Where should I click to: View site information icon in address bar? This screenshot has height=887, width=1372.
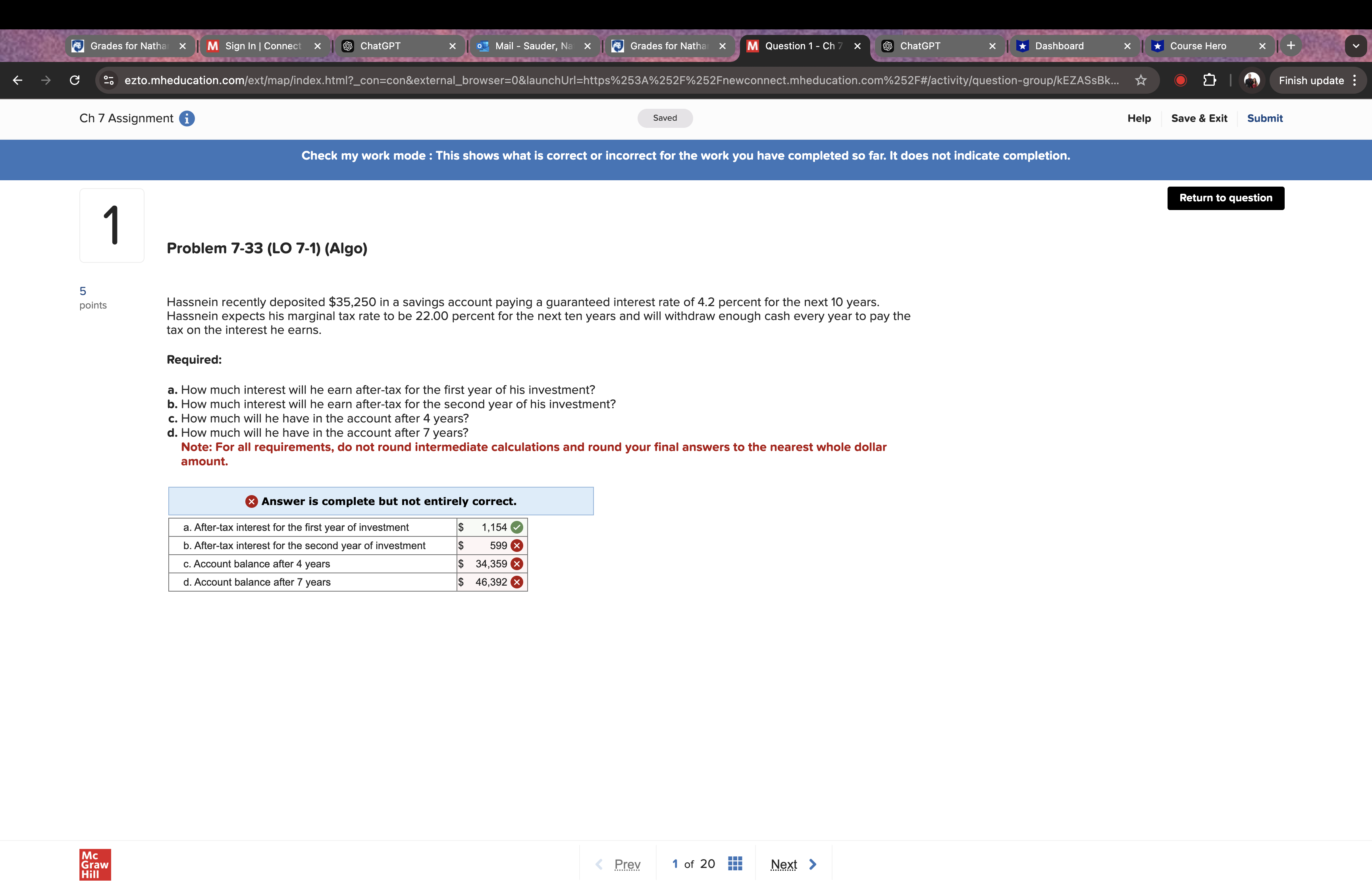(x=109, y=81)
